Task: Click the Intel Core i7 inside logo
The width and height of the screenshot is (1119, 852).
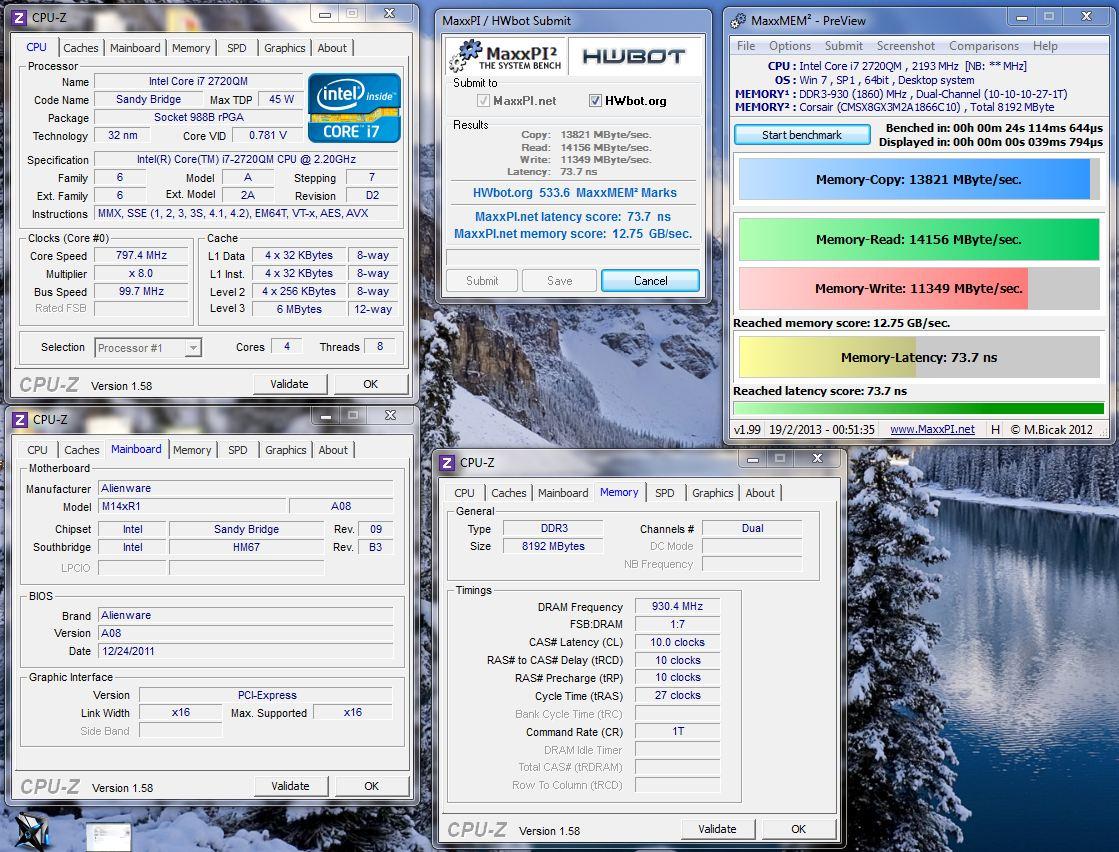Action: click(354, 108)
